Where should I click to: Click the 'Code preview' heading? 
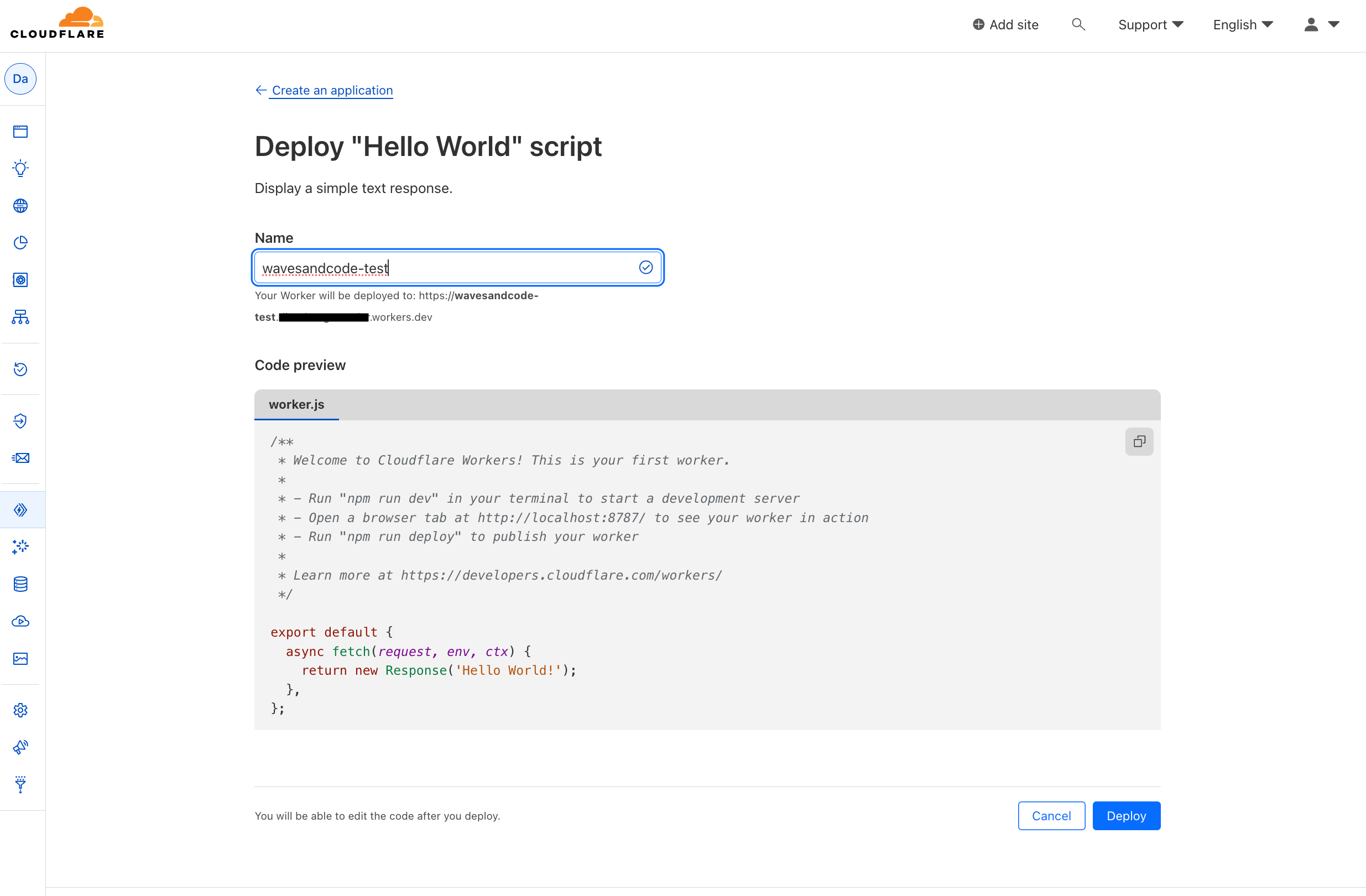[300, 365]
